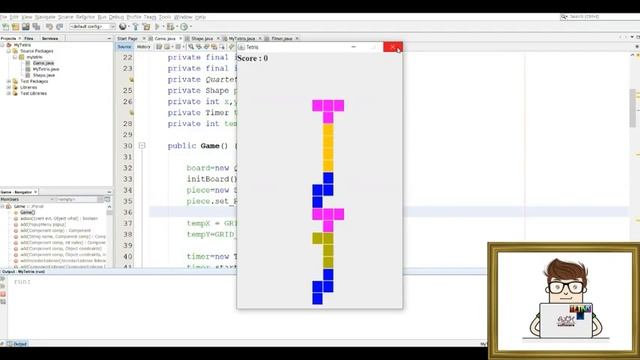Click the Undo toolbar icon

coord(49,27)
